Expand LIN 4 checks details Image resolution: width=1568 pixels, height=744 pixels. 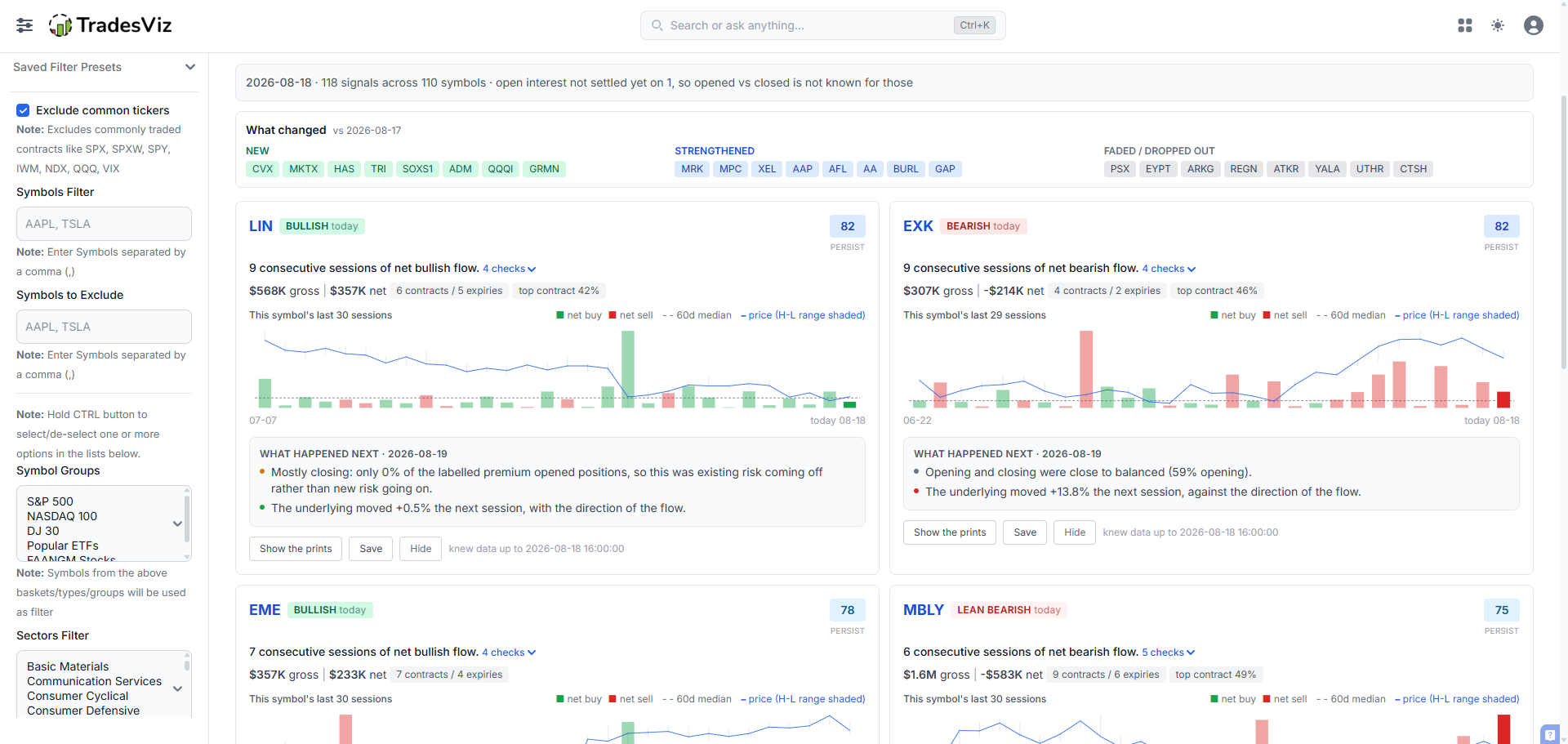(x=509, y=269)
